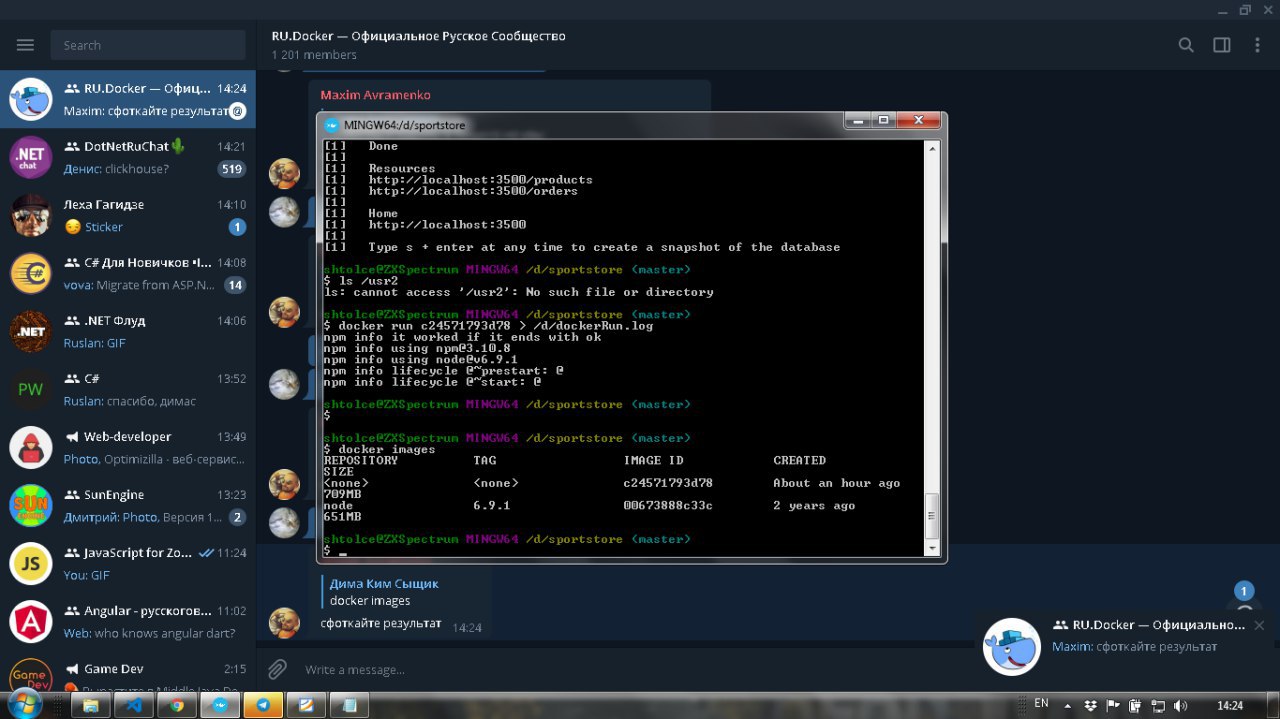
Task: Open the DotNetRuChat conversation with 519 unread
Action: 128,157
